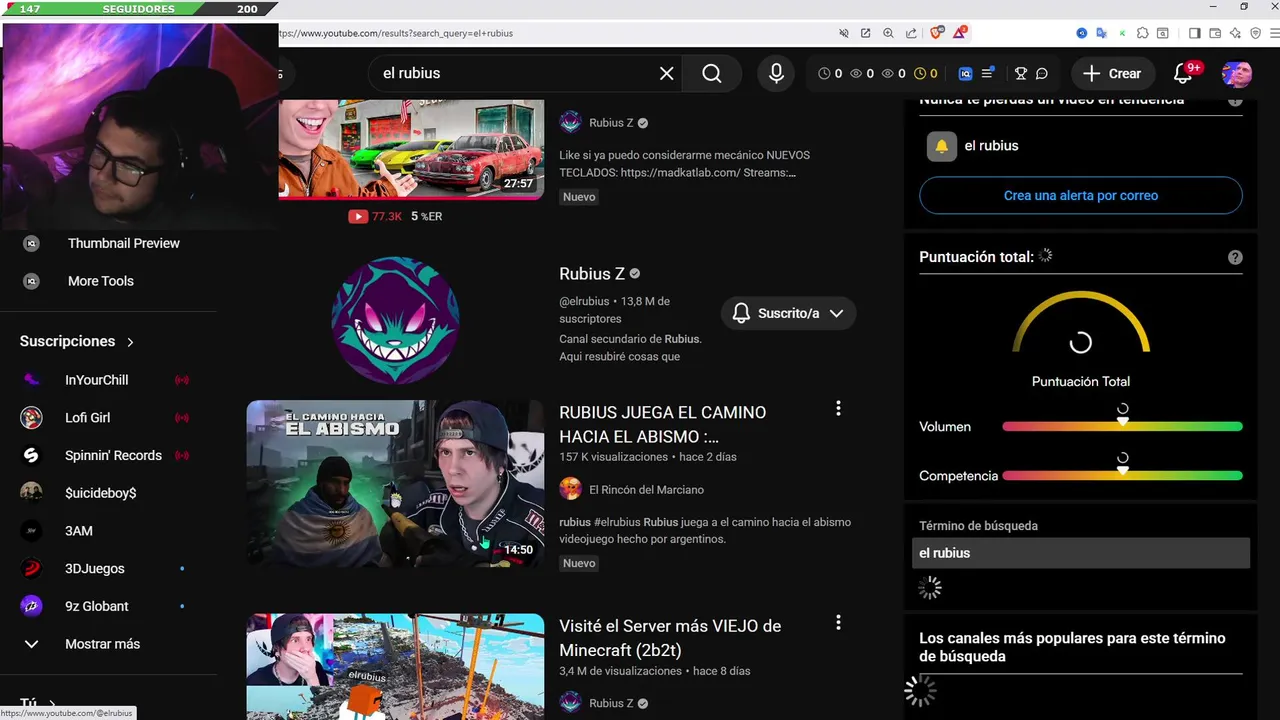Click the Competencia slider marker
This screenshot has height=720, width=1280.
coord(1123,470)
